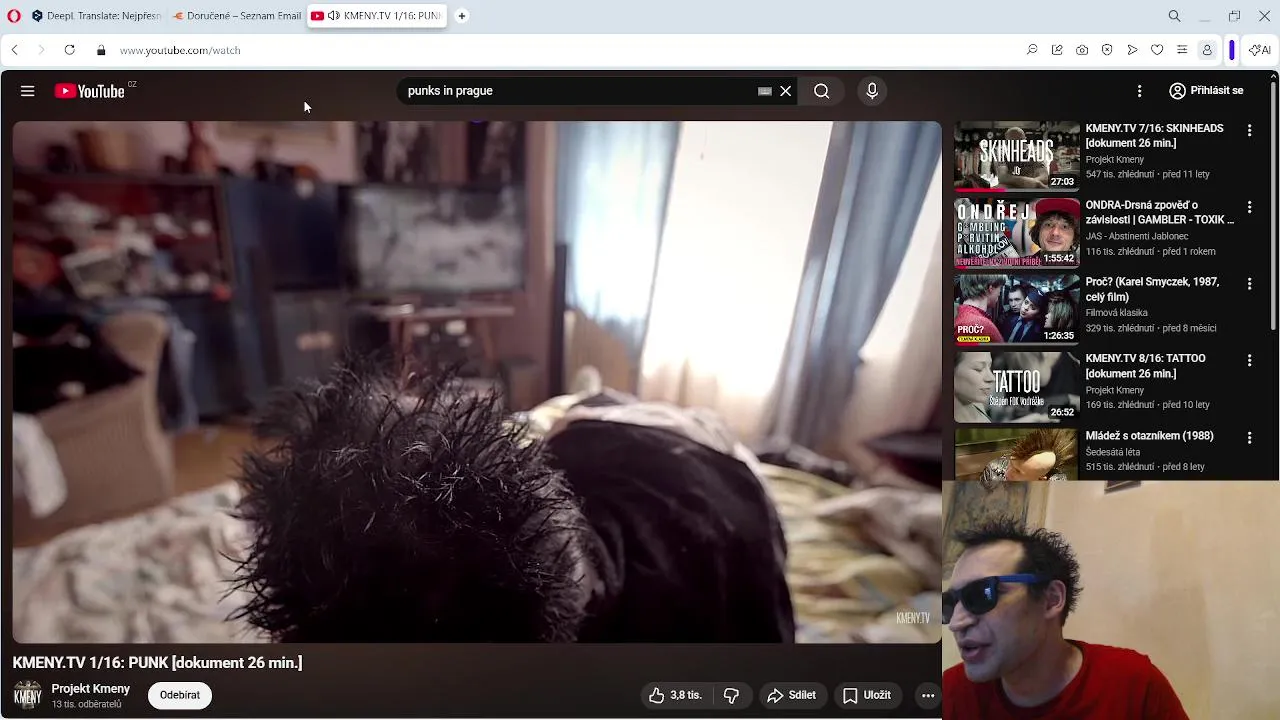Open the tab search magnifier icon
This screenshot has width=1280, height=720.
[1175, 16]
